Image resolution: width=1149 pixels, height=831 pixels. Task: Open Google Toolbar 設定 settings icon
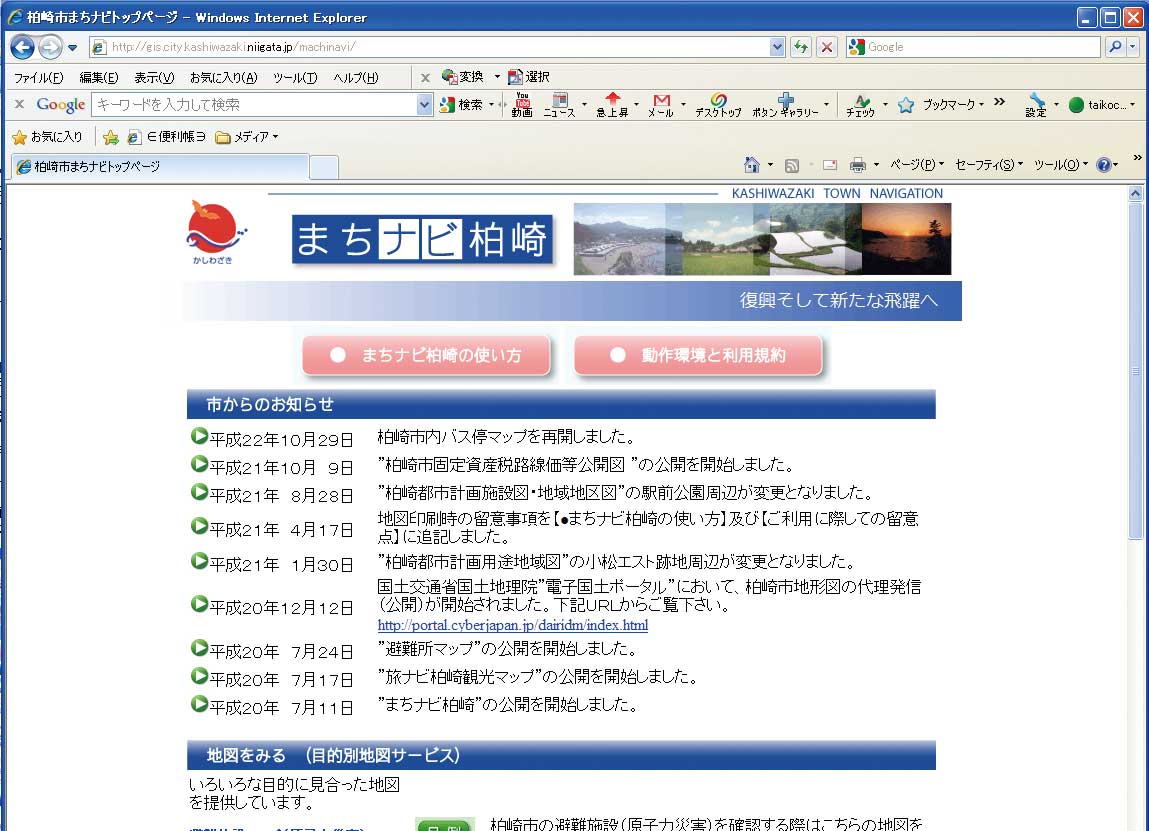click(x=1036, y=104)
